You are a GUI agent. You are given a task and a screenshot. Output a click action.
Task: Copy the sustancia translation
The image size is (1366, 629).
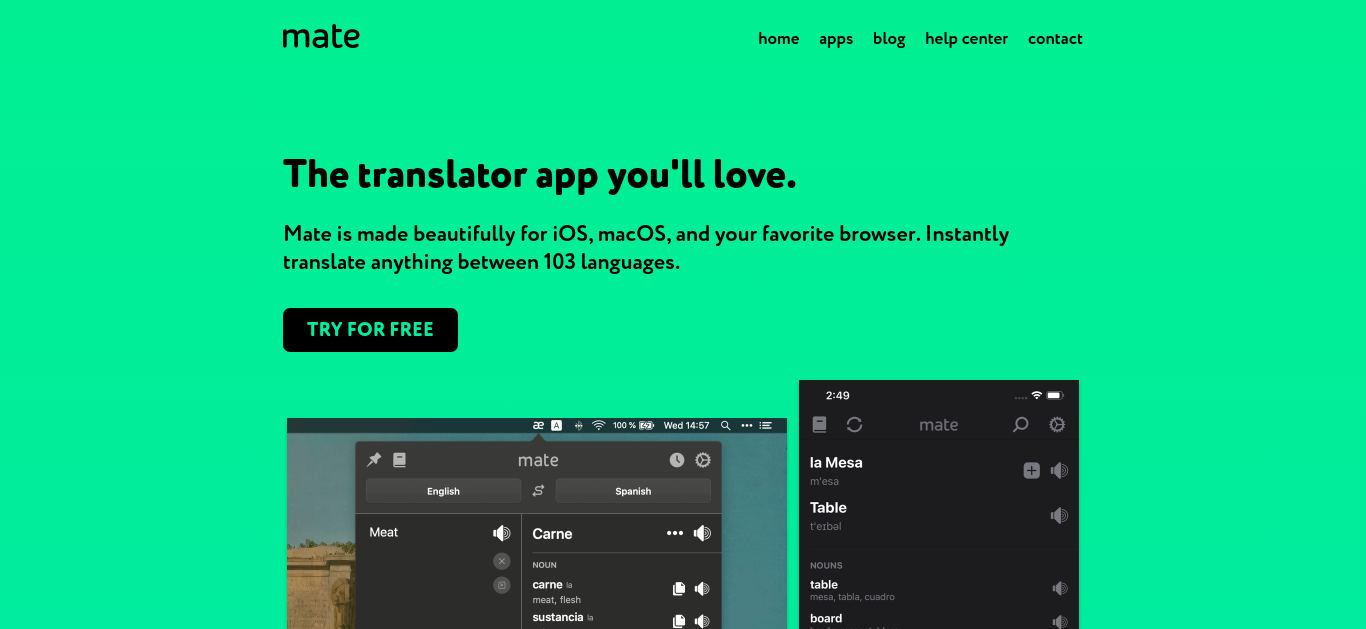679,621
